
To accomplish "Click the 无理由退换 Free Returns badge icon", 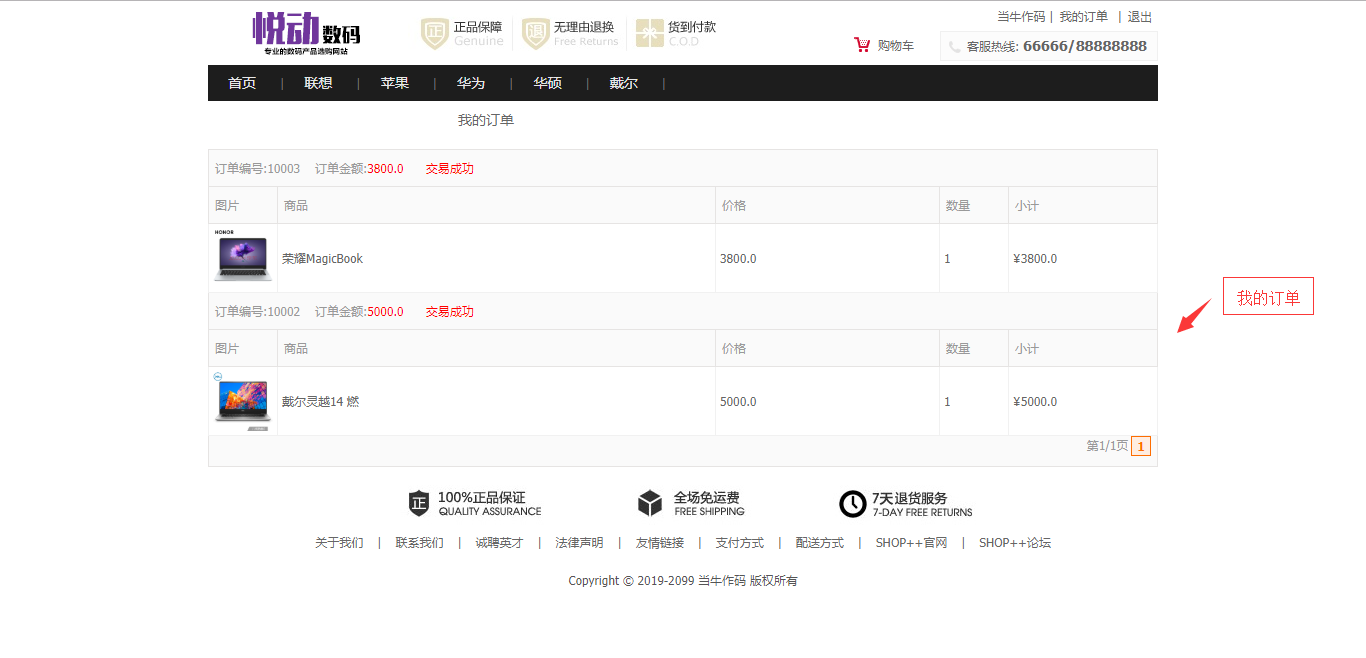I will pos(536,34).
